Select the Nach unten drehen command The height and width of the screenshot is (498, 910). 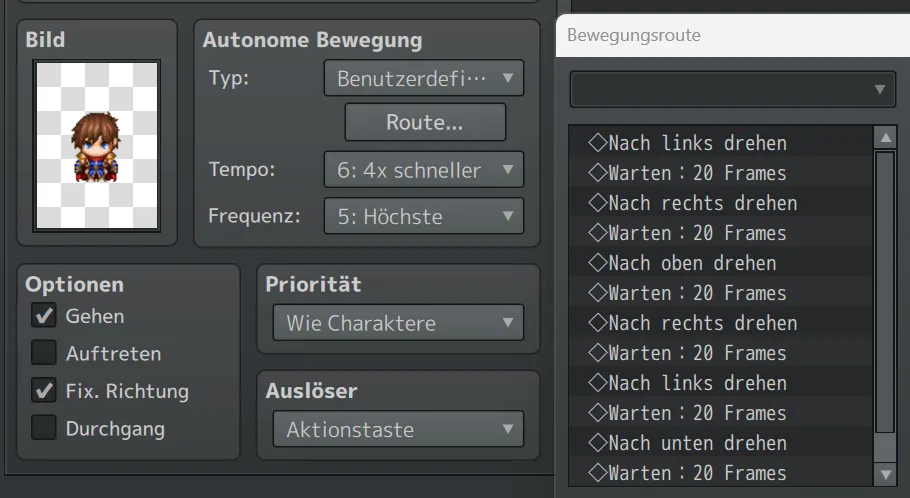pyautogui.click(x=720, y=443)
